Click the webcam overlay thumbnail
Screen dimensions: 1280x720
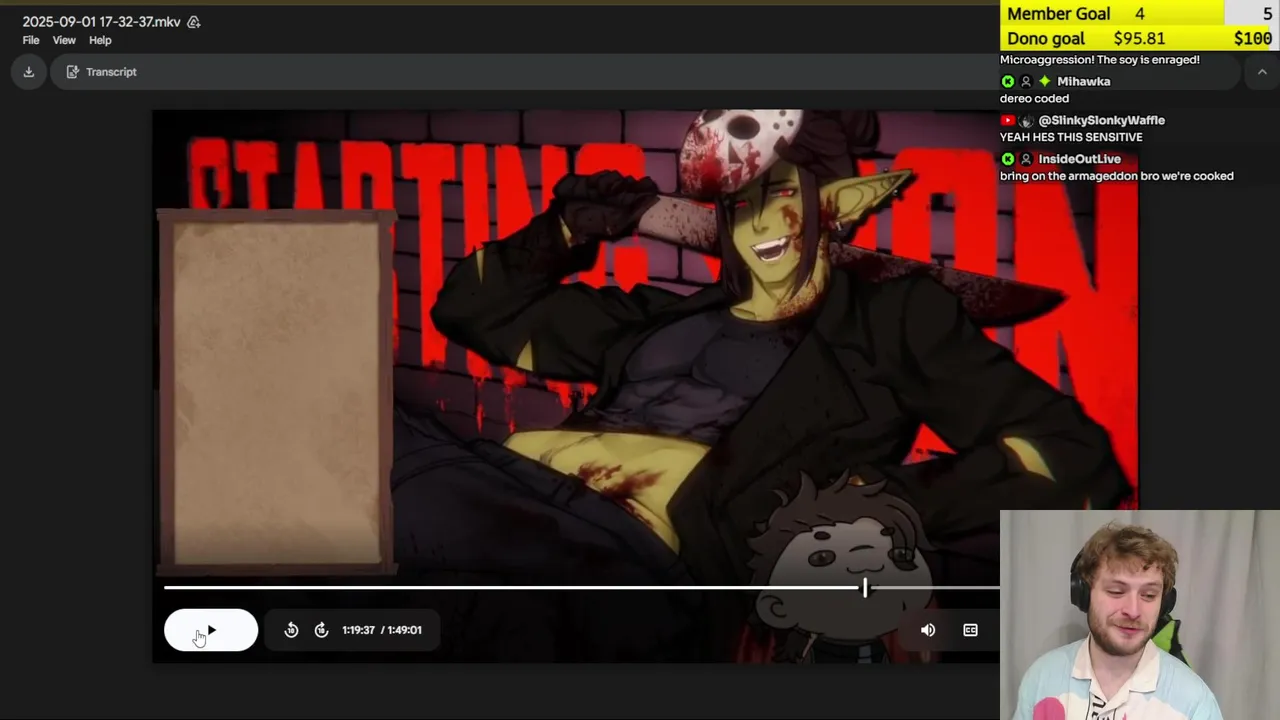click(1140, 615)
